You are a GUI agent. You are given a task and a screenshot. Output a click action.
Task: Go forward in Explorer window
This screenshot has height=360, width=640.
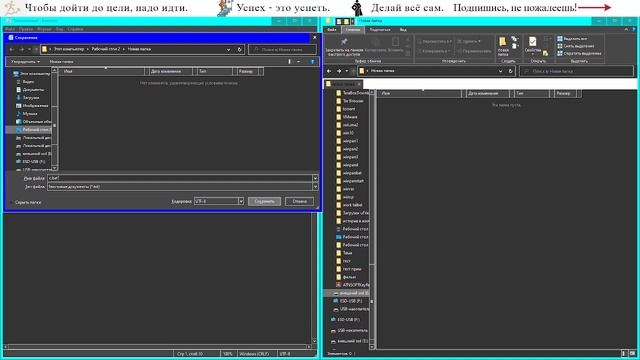pyautogui.click(x=339, y=71)
